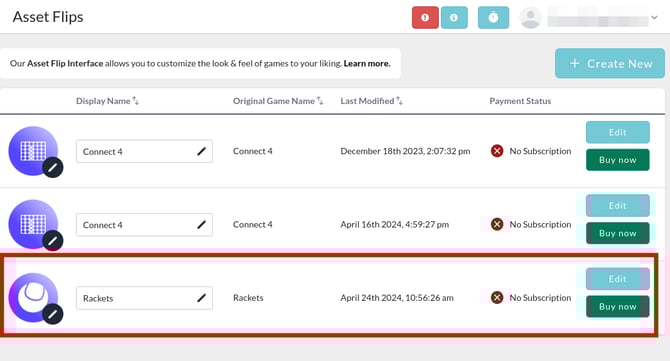Edit the Rackets game icon with pencil badge
This screenshot has height=361, width=670.
53,314
